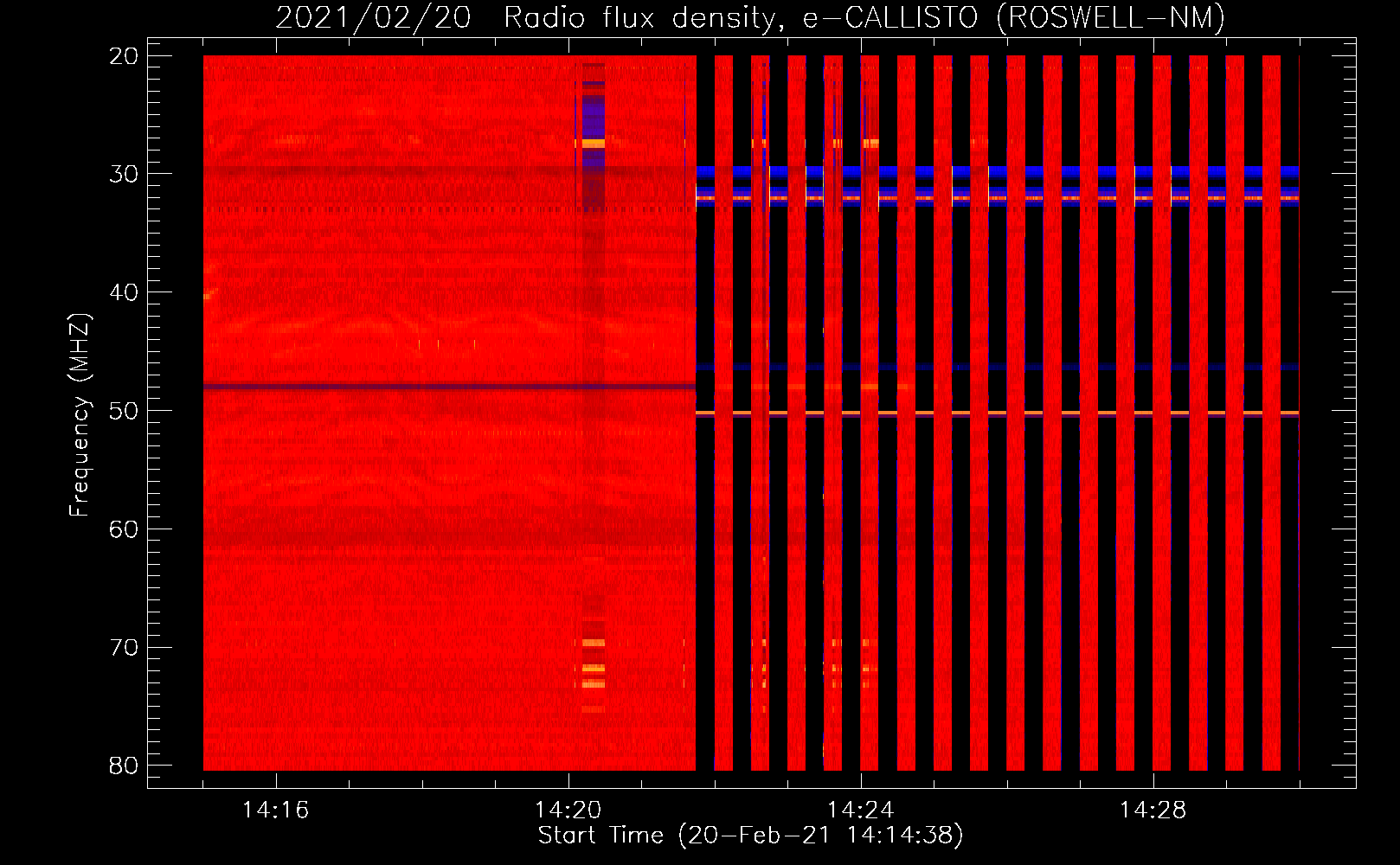Click the 40 frequency tick label
This screenshot has height=865, width=1400.
click(125, 292)
